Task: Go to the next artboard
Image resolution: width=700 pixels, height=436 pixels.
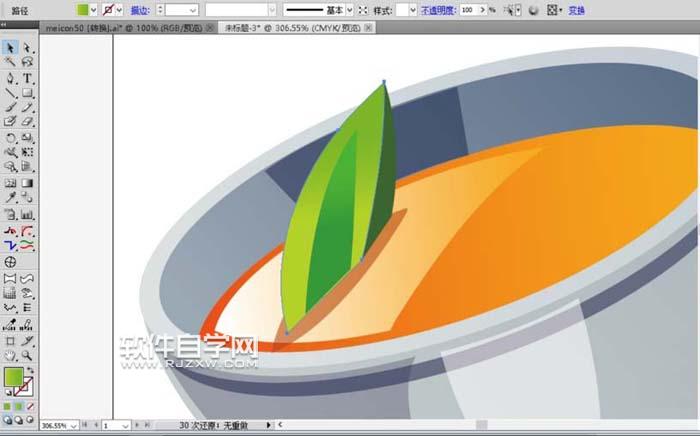Action: click(137, 425)
